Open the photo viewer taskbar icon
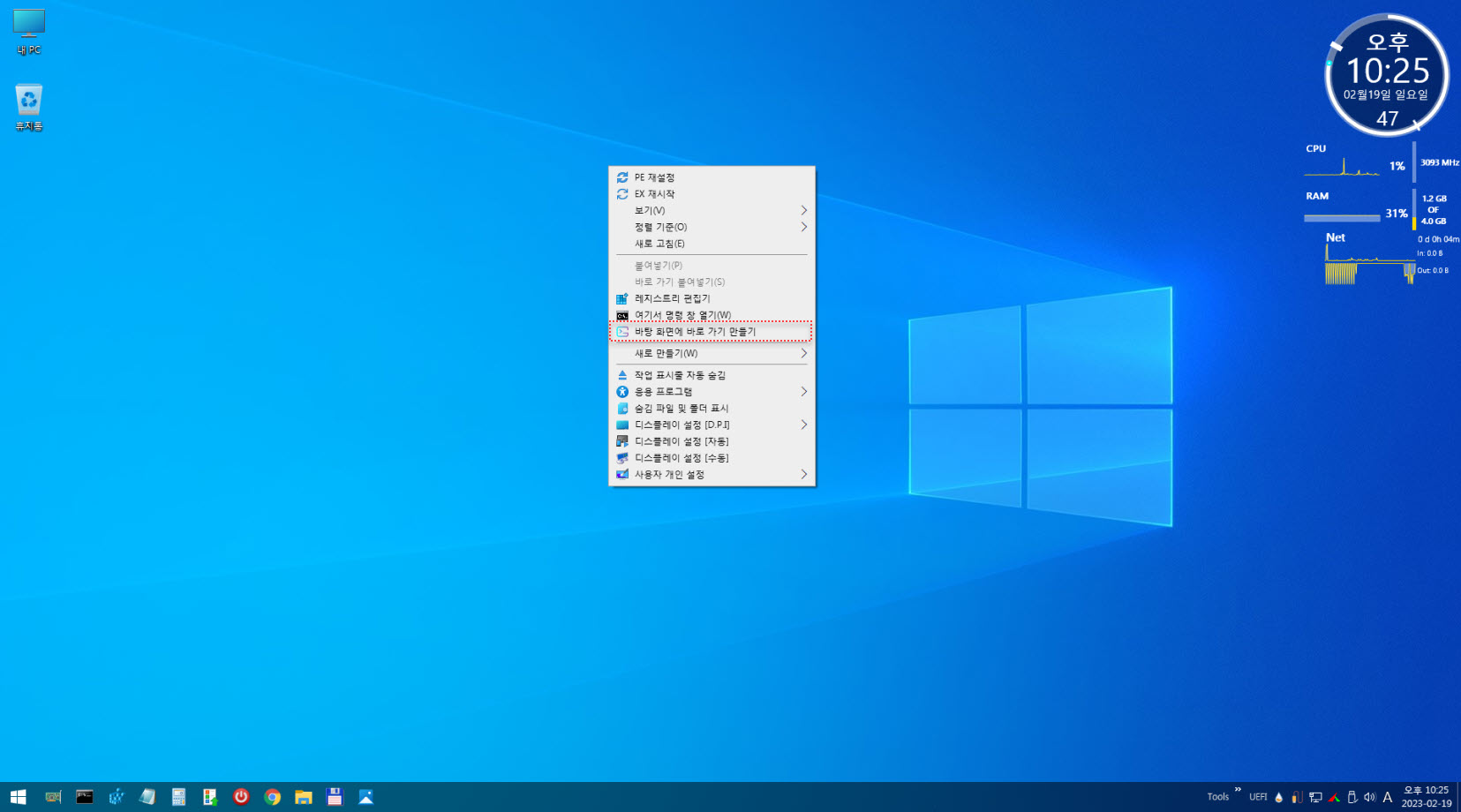 pos(366,797)
